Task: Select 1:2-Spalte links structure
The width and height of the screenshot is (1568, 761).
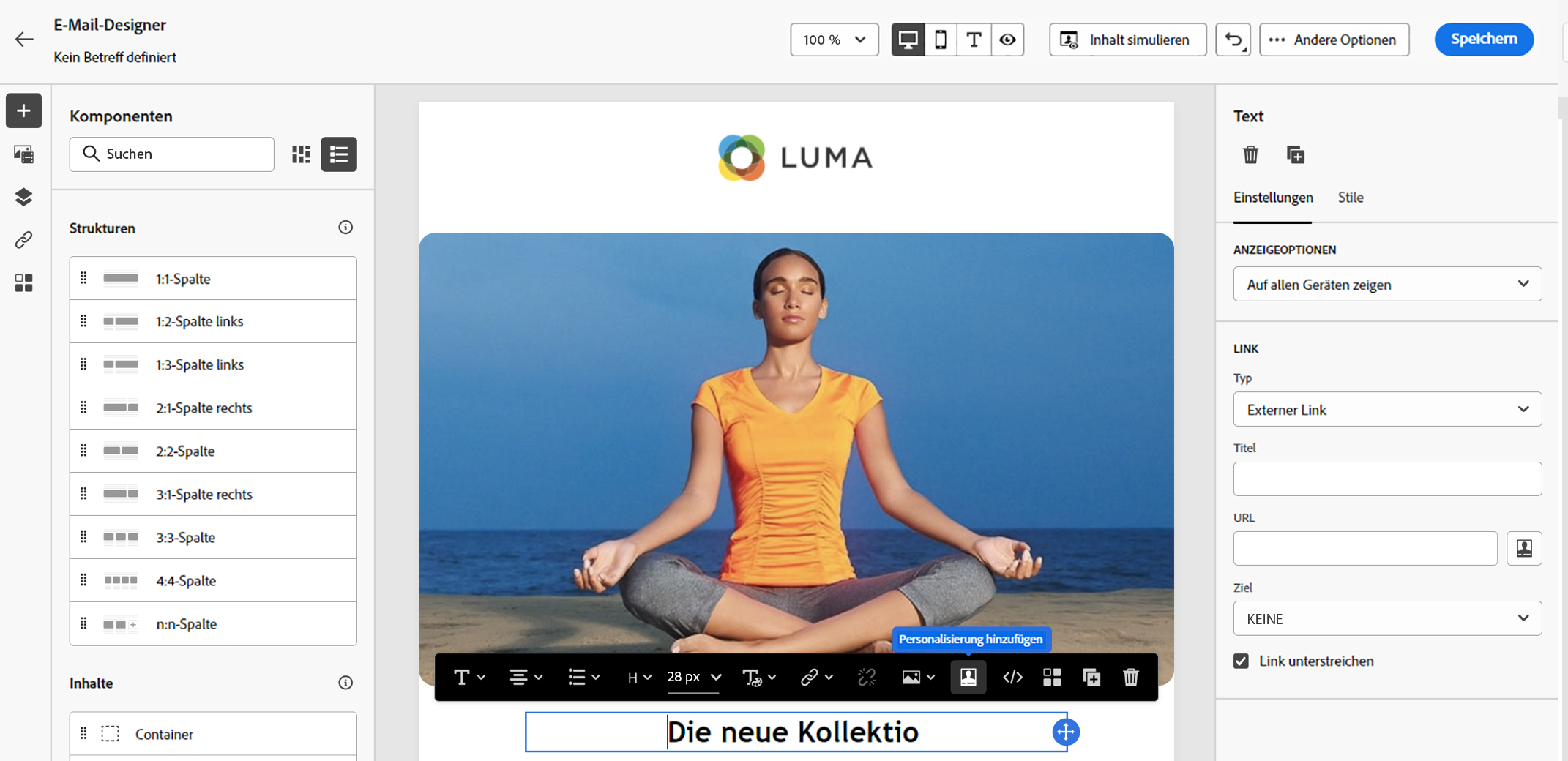Action: point(213,321)
